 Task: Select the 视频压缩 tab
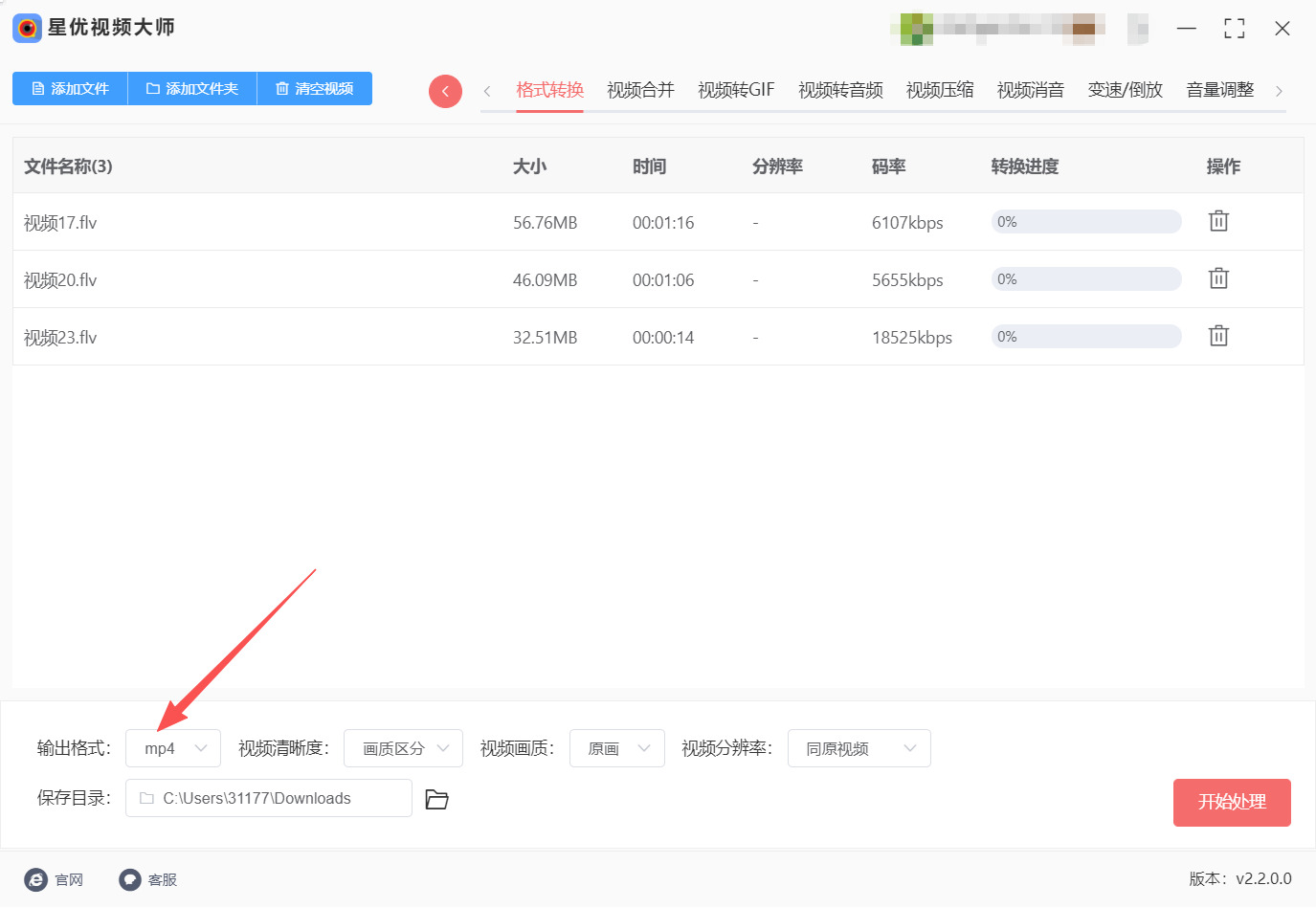click(x=940, y=90)
